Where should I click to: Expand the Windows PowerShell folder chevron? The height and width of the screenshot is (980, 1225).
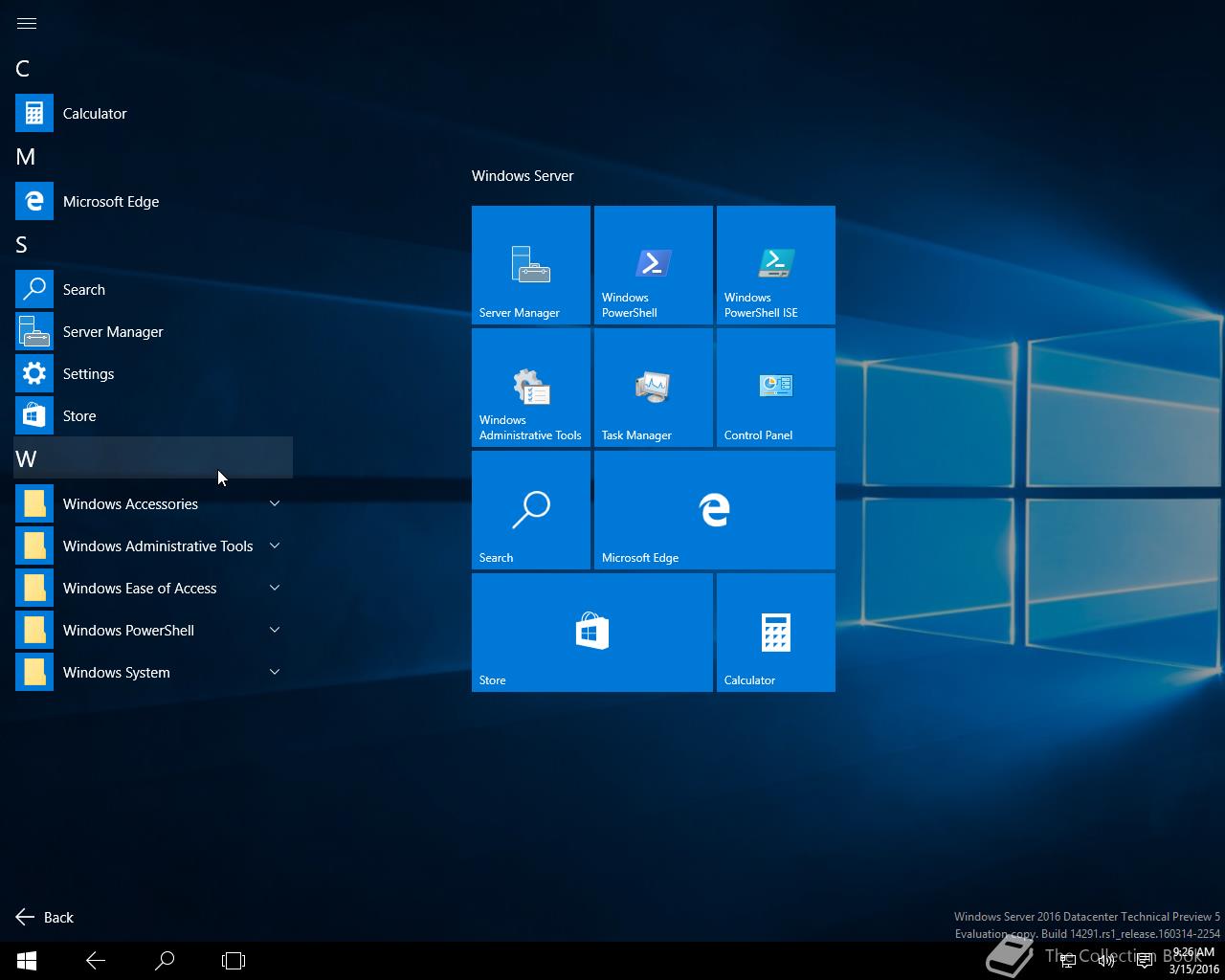275,630
